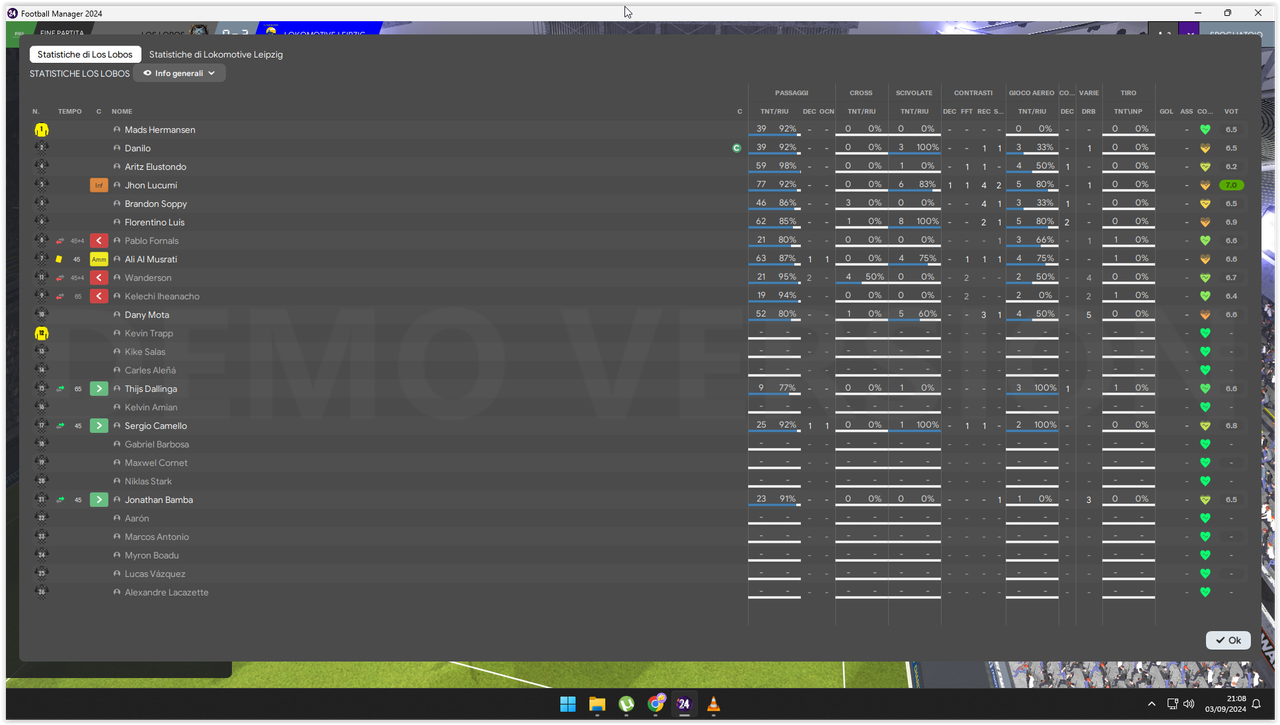Click the condition heart icon for Mads Hermansen

click(1205, 130)
